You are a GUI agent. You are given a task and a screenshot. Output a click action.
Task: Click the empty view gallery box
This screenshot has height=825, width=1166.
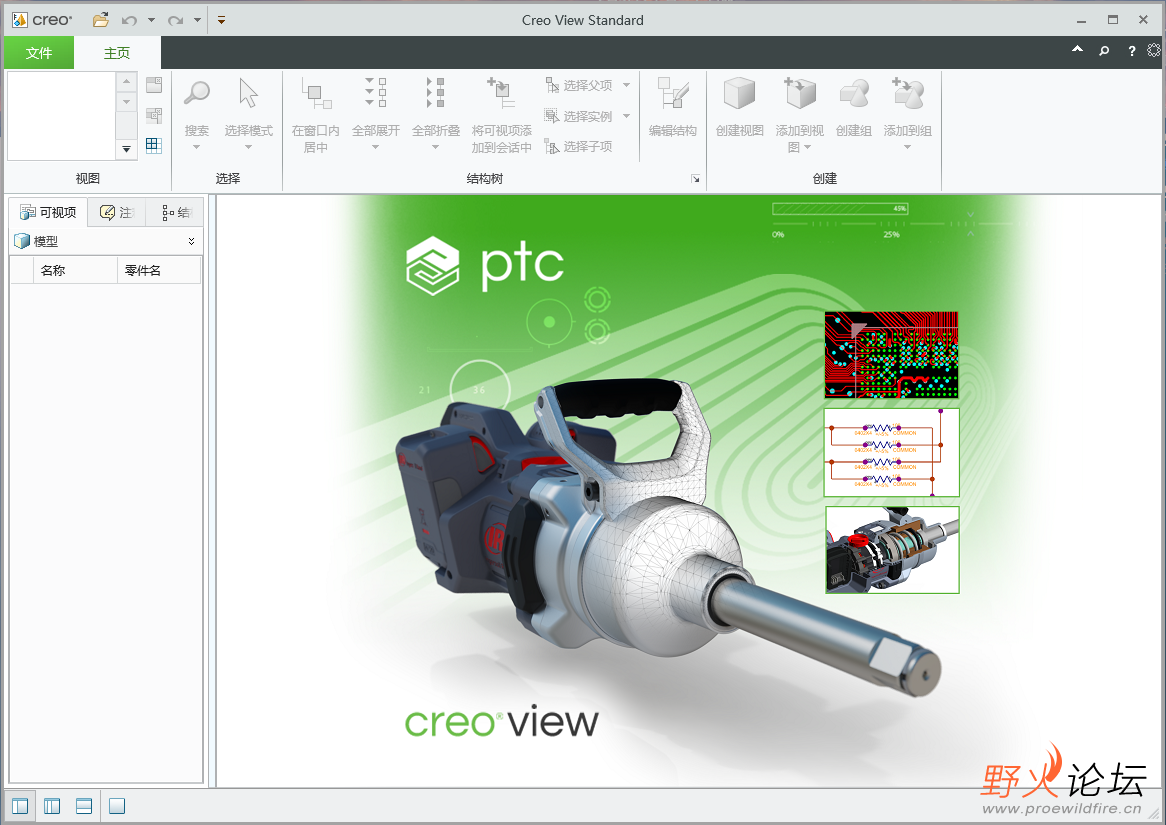tap(61, 116)
